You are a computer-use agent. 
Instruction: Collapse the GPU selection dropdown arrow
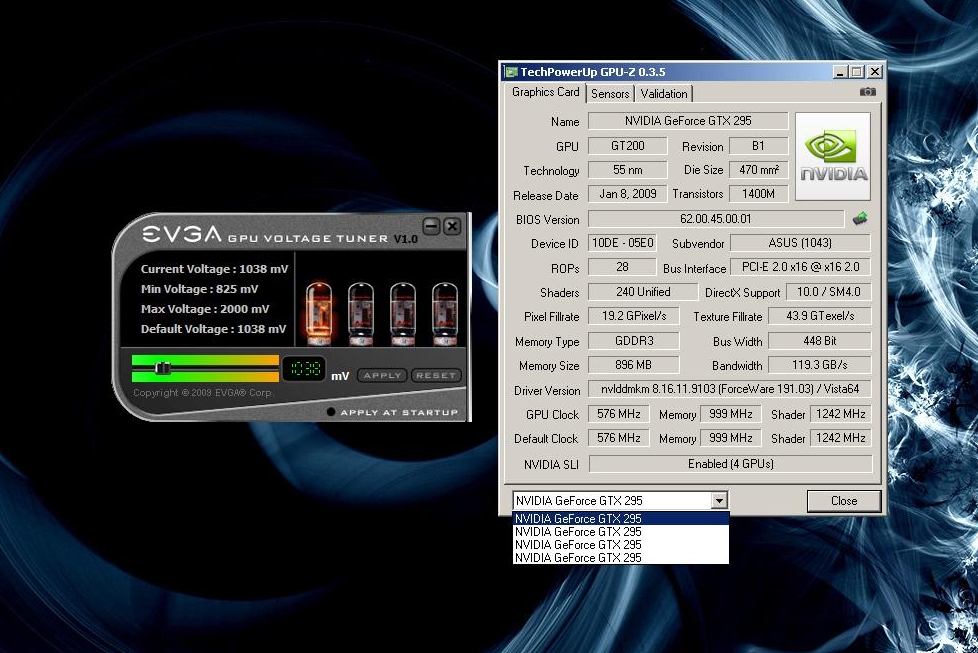pos(718,501)
